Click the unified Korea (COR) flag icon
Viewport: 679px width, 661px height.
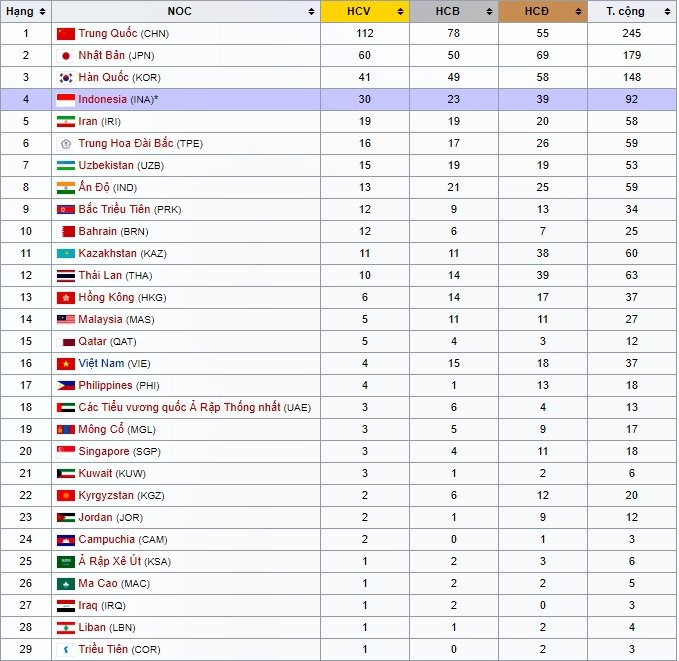click(x=66, y=650)
